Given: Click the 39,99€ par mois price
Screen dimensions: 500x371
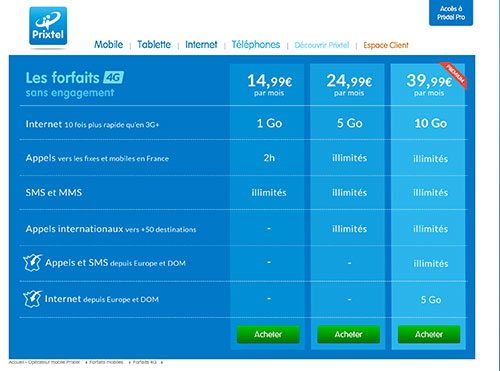Looking at the screenshot, I should tap(429, 85).
